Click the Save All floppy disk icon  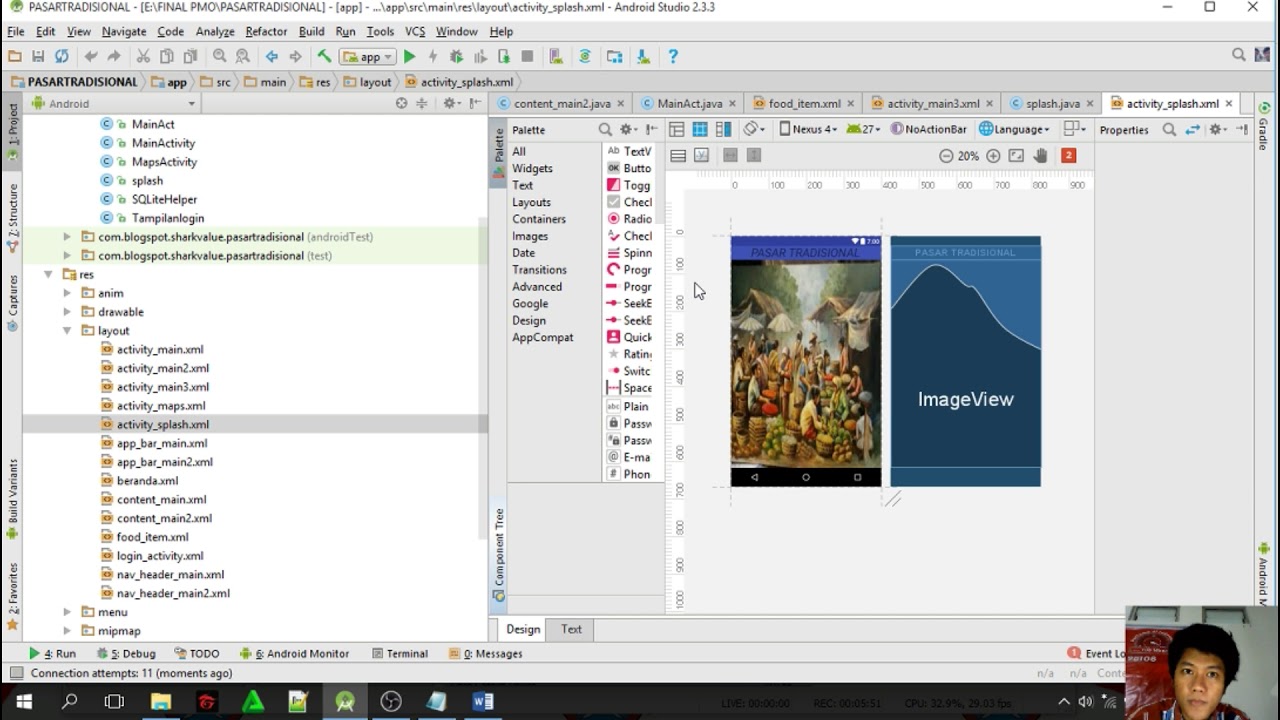38,57
